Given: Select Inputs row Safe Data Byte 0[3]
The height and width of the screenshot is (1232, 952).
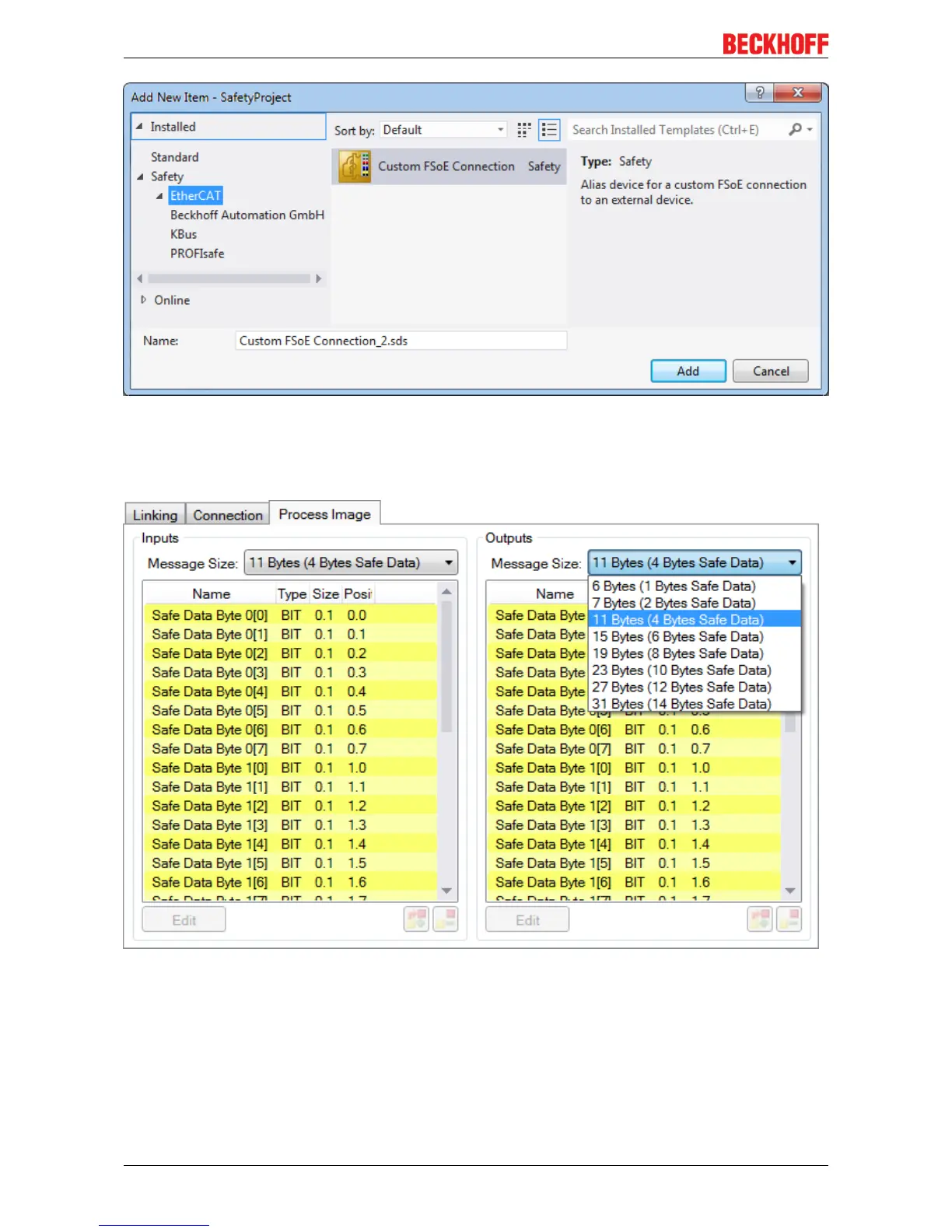Looking at the screenshot, I should [x=290, y=673].
